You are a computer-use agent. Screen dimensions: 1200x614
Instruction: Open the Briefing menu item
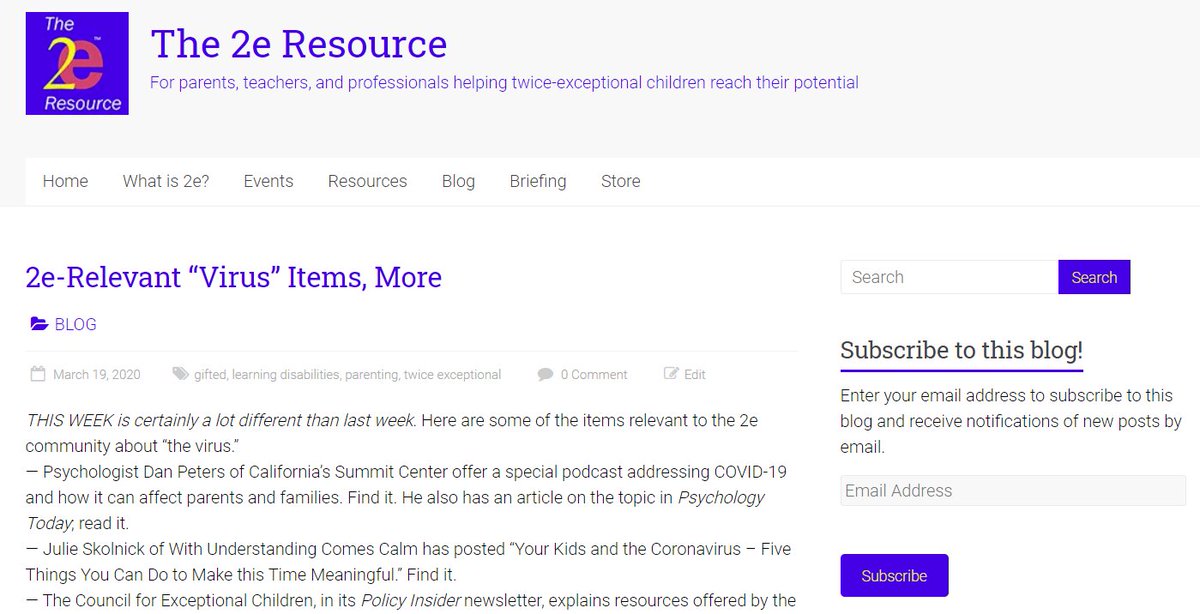[538, 181]
